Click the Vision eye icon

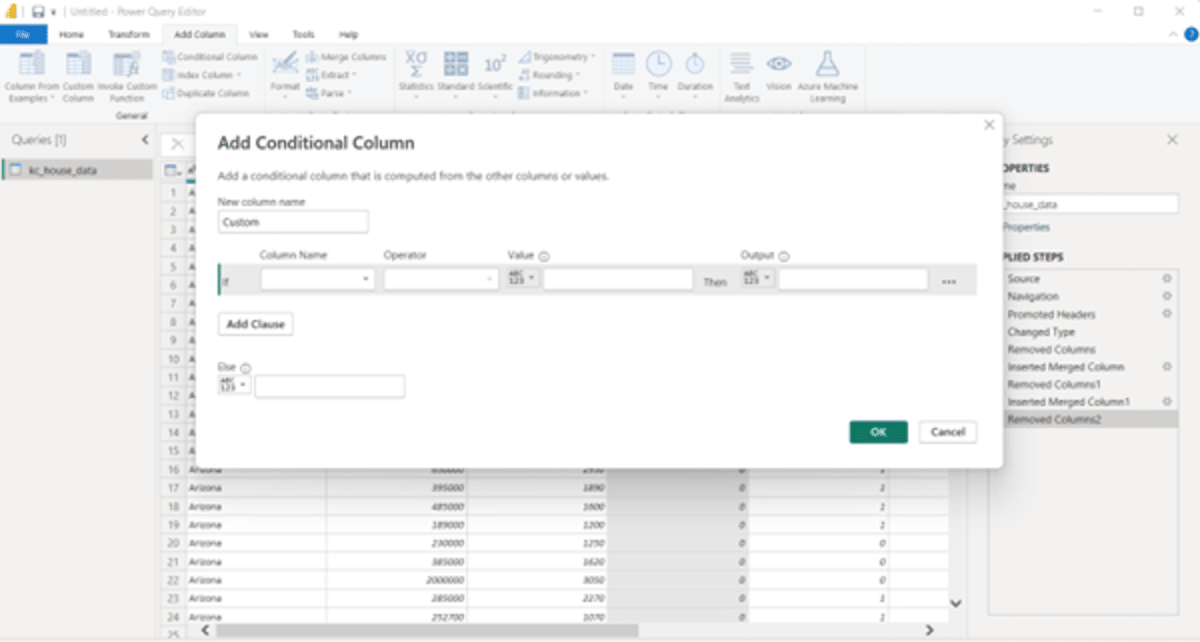click(779, 64)
